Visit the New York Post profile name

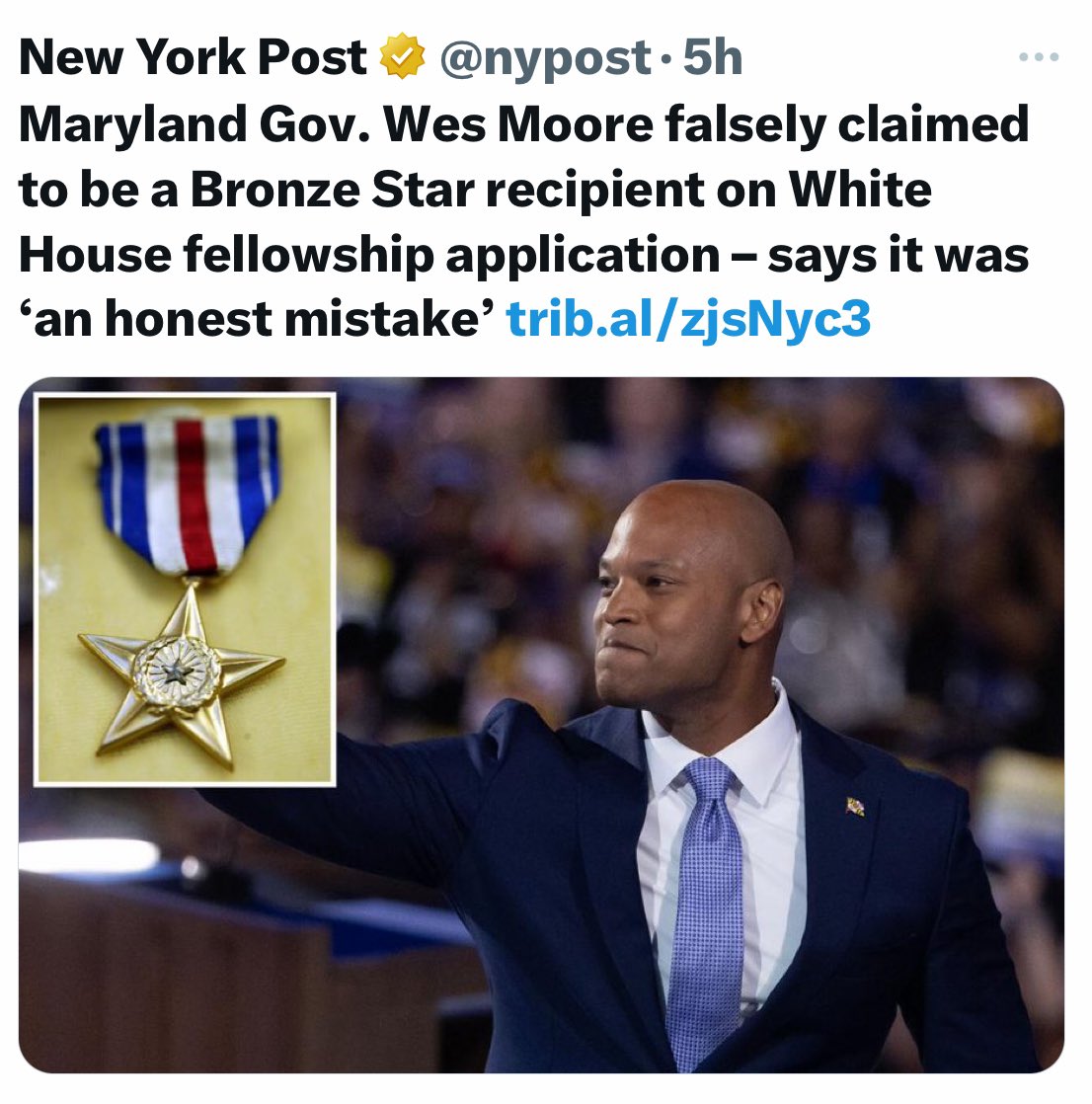coord(193,58)
